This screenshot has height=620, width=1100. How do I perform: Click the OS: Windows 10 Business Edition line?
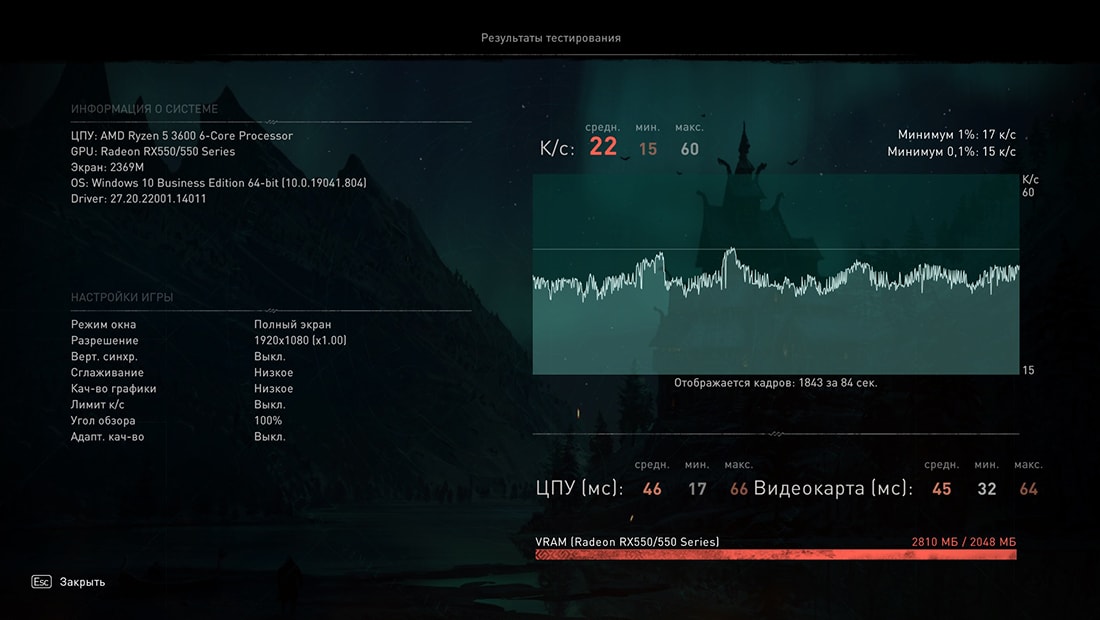pyautogui.click(x=218, y=183)
